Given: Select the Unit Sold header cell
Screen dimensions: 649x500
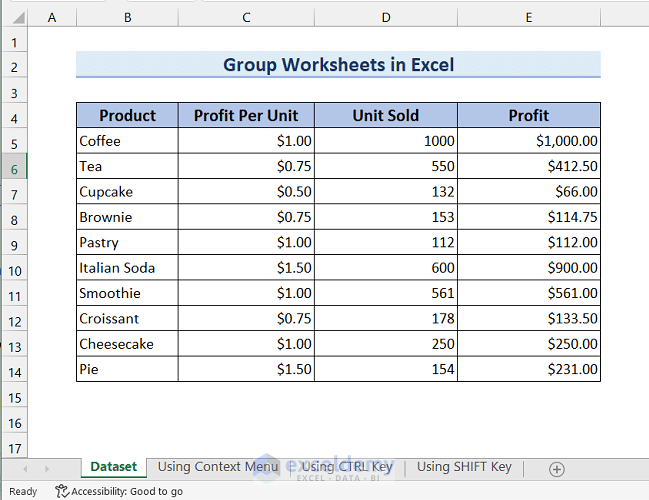Looking at the screenshot, I should pyautogui.click(x=385, y=115).
